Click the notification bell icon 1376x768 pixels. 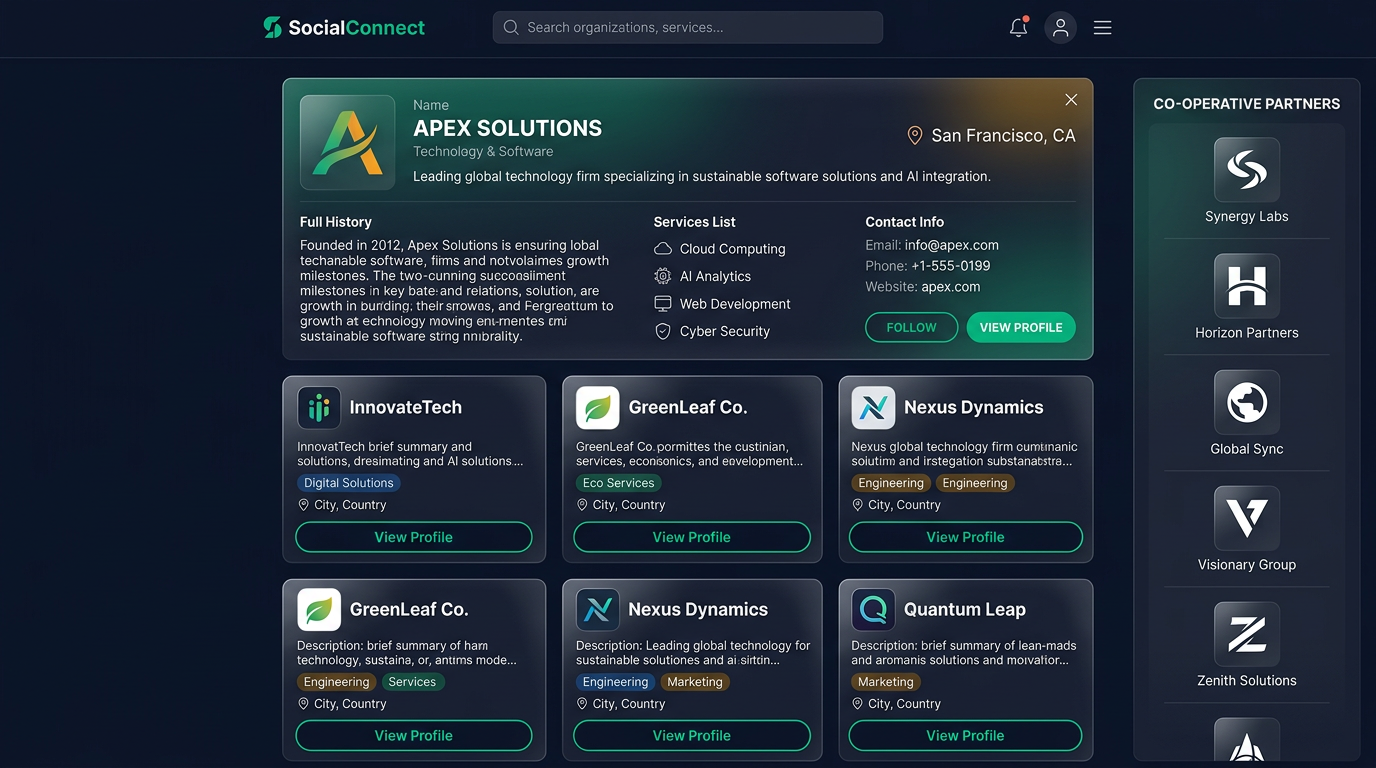[1018, 28]
